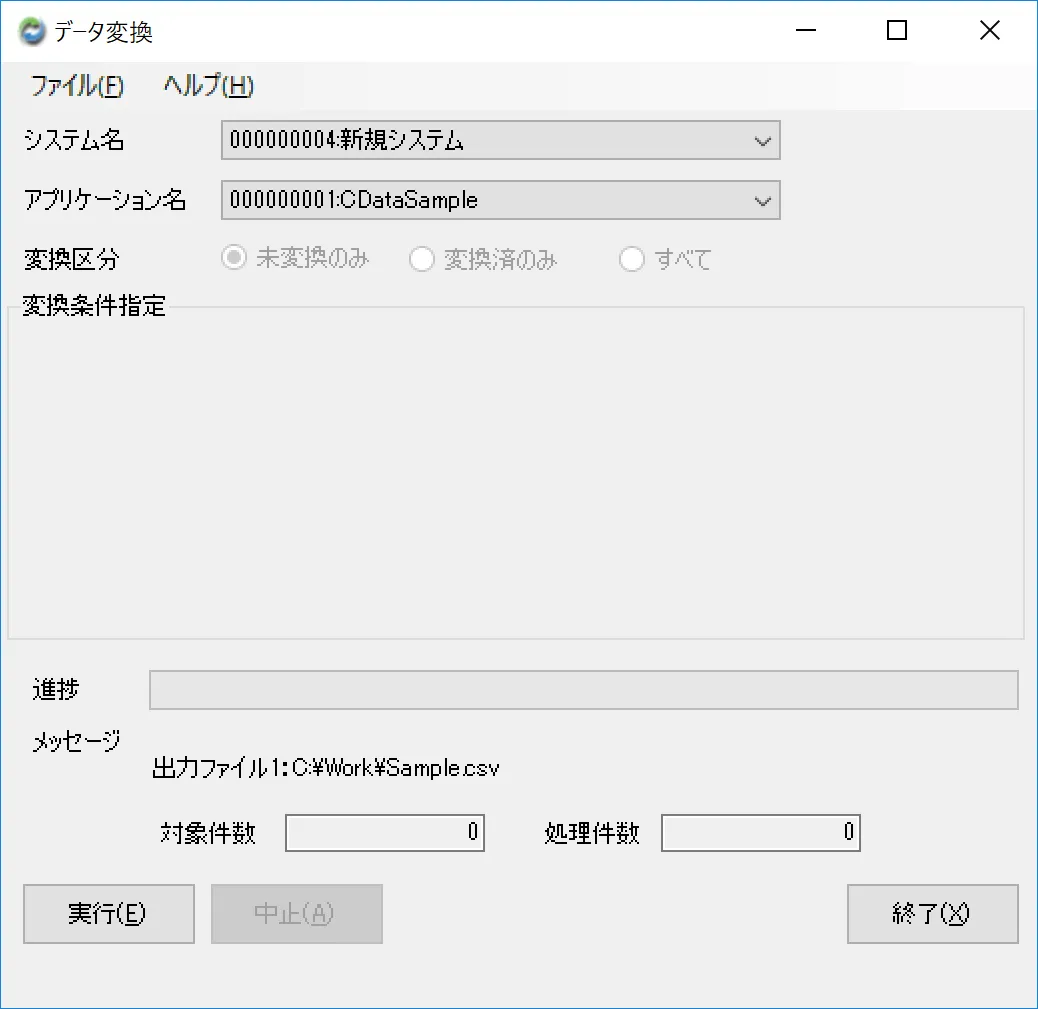Click the 実行(E) button to start conversion
The height and width of the screenshot is (1009, 1038).
[x=108, y=913]
